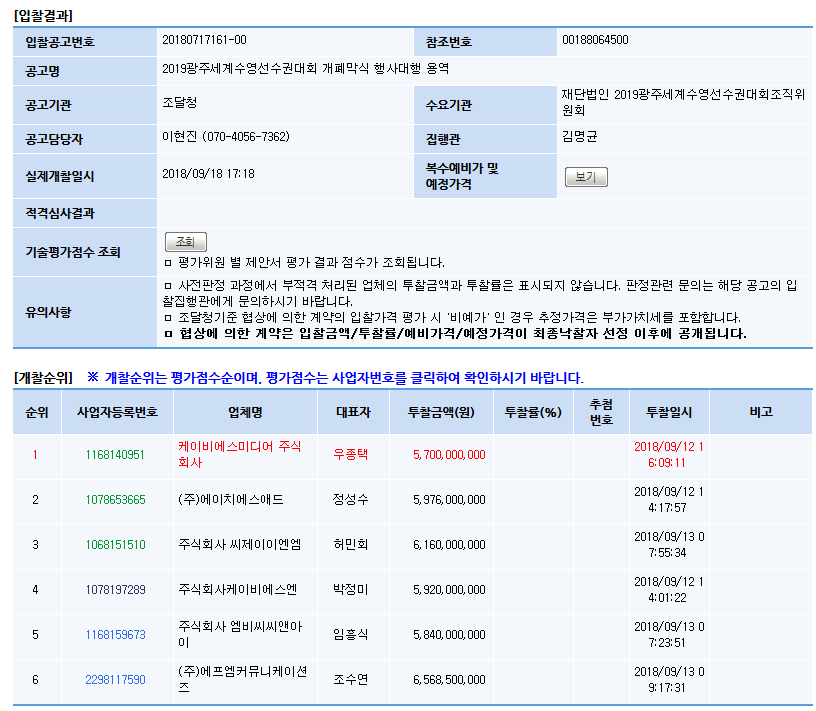This screenshot has height=711, width=816.
Task: Click bid time 2018/09/13 09:17:31
Action: [x=669, y=680]
